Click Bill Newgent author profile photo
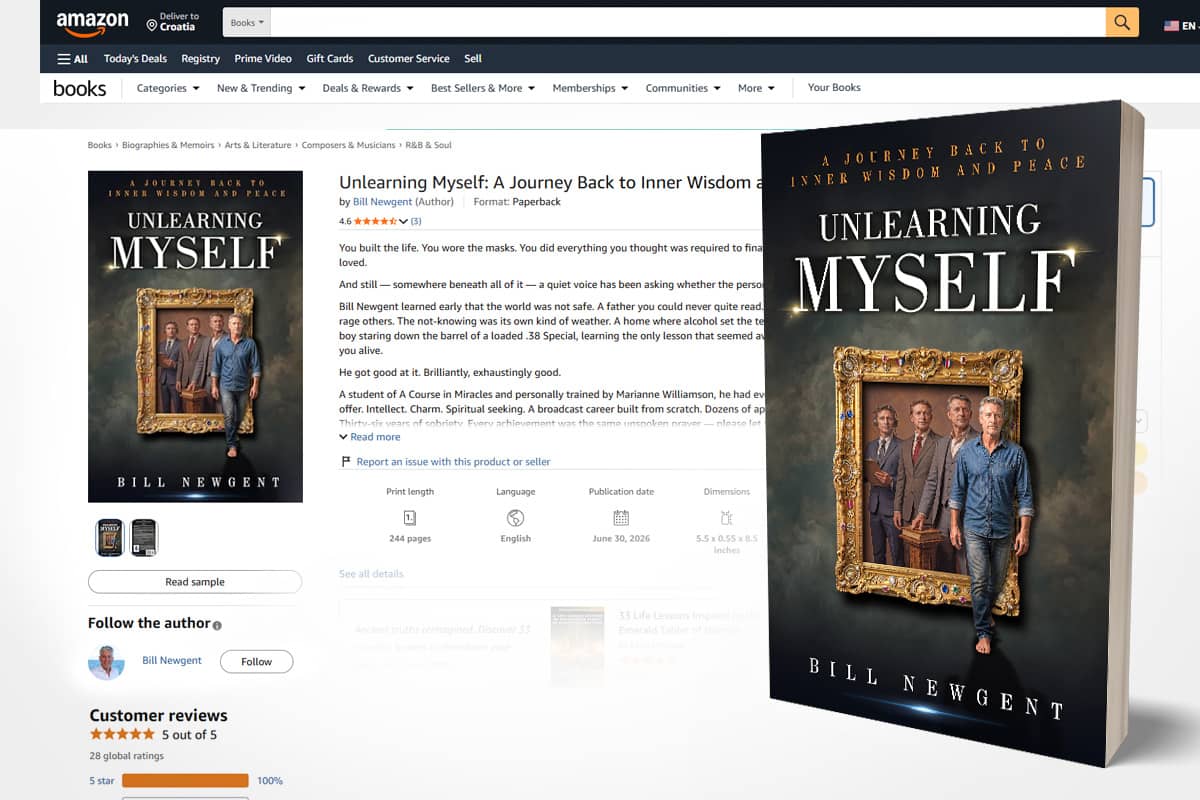The image size is (1200, 800). pos(106,662)
